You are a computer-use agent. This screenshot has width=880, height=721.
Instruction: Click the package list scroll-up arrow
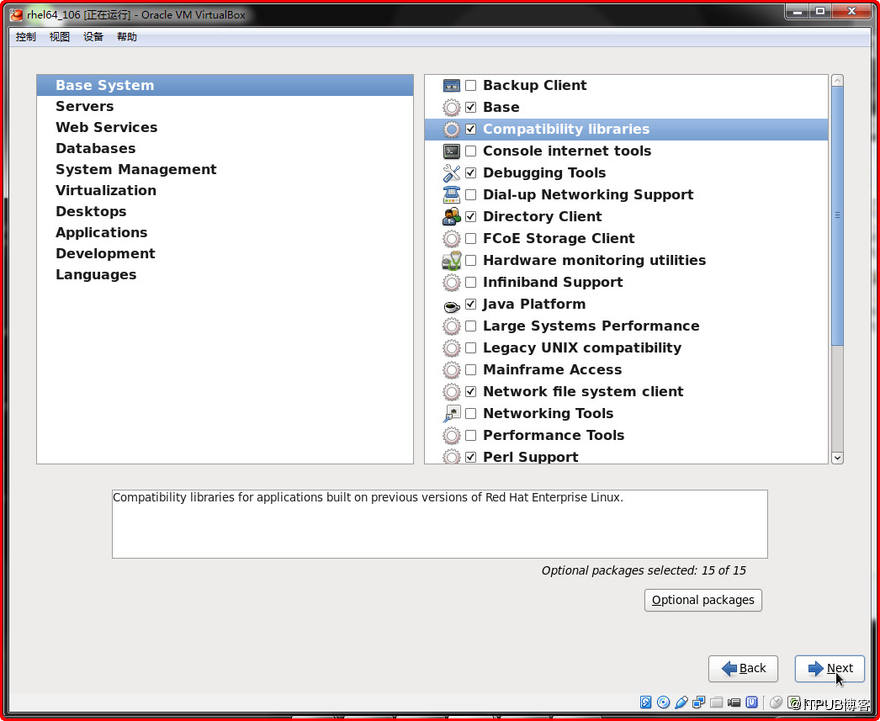pos(837,81)
